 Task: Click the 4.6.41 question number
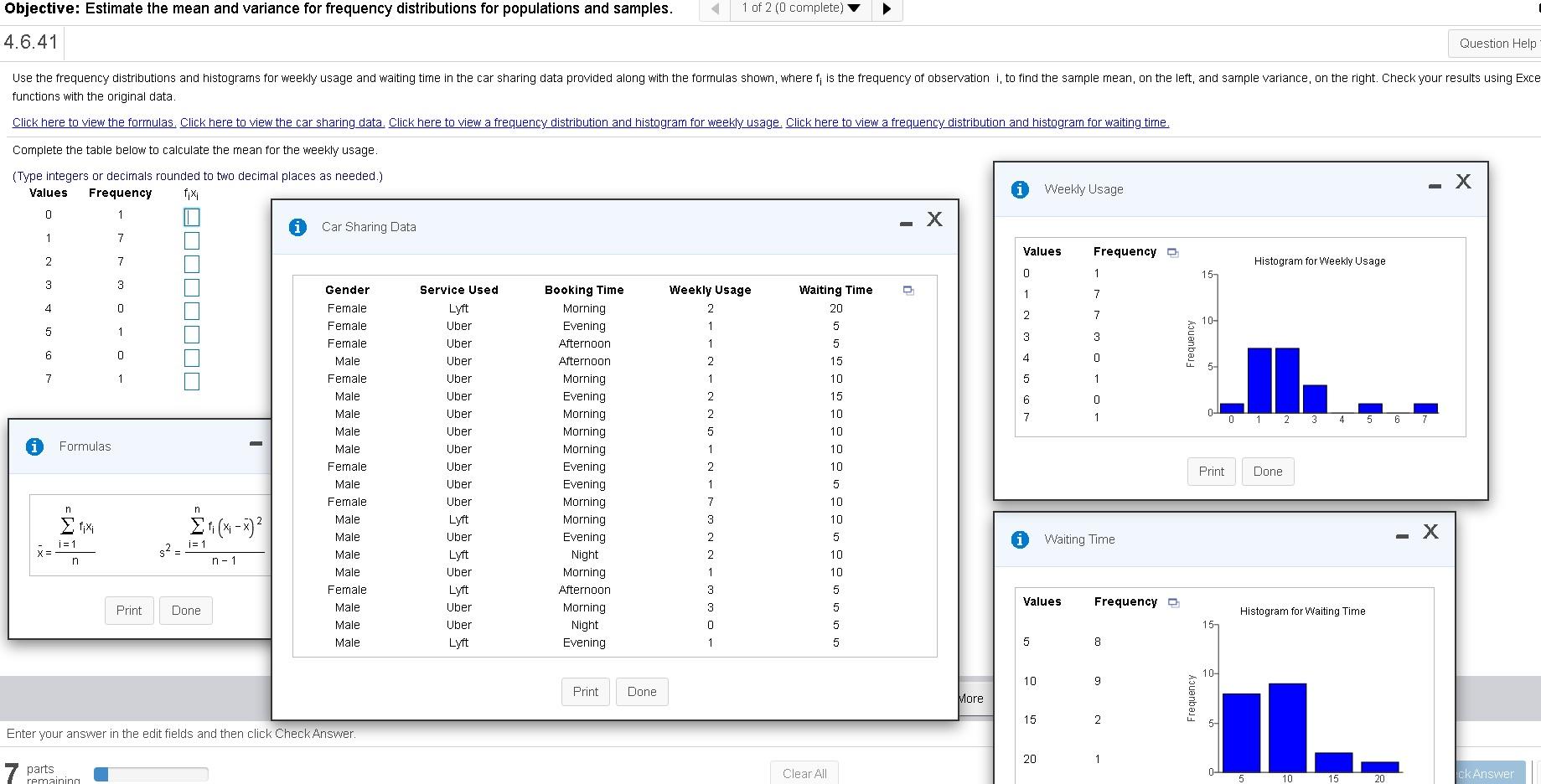31,42
